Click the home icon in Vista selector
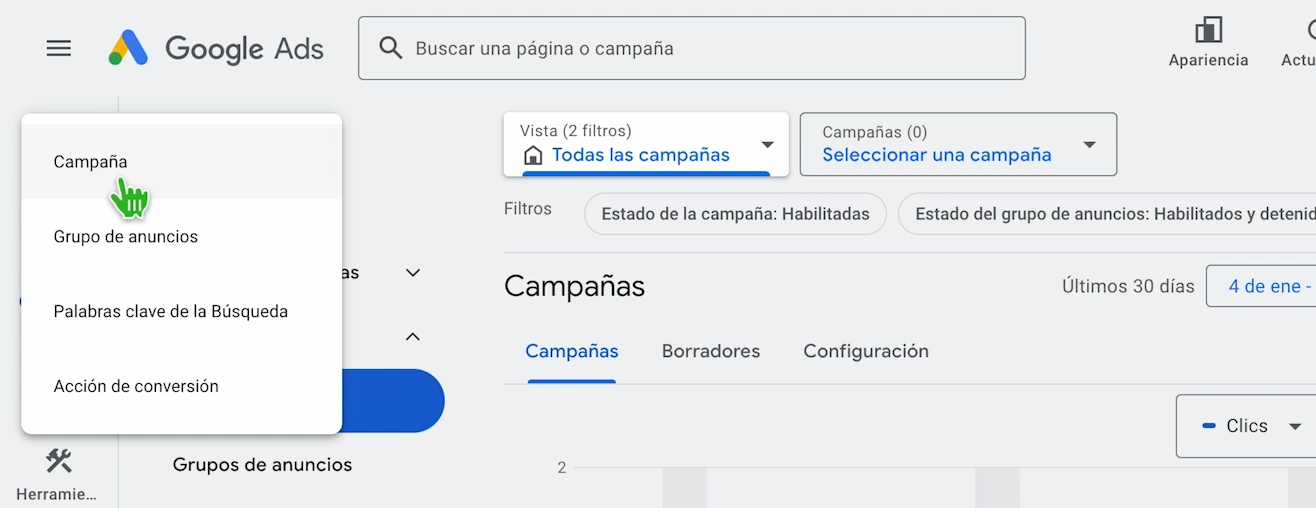This screenshot has width=1316, height=508. coord(533,155)
